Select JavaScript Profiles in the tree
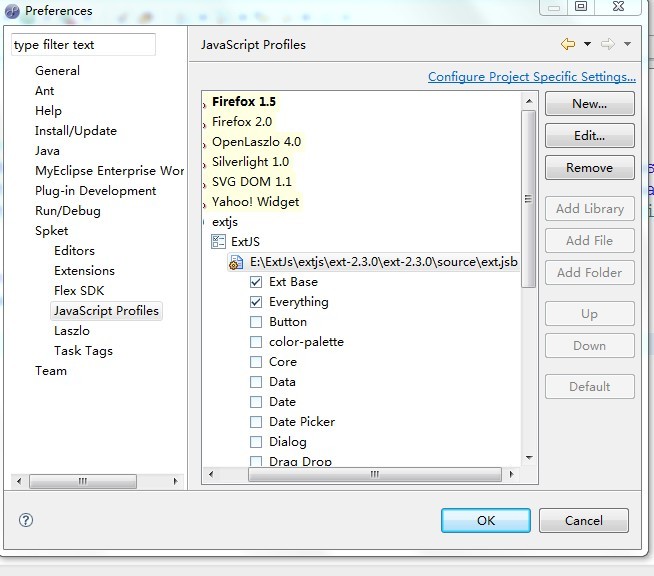This screenshot has height=576, width=654. pyautogui.click(x=106, y=311)
